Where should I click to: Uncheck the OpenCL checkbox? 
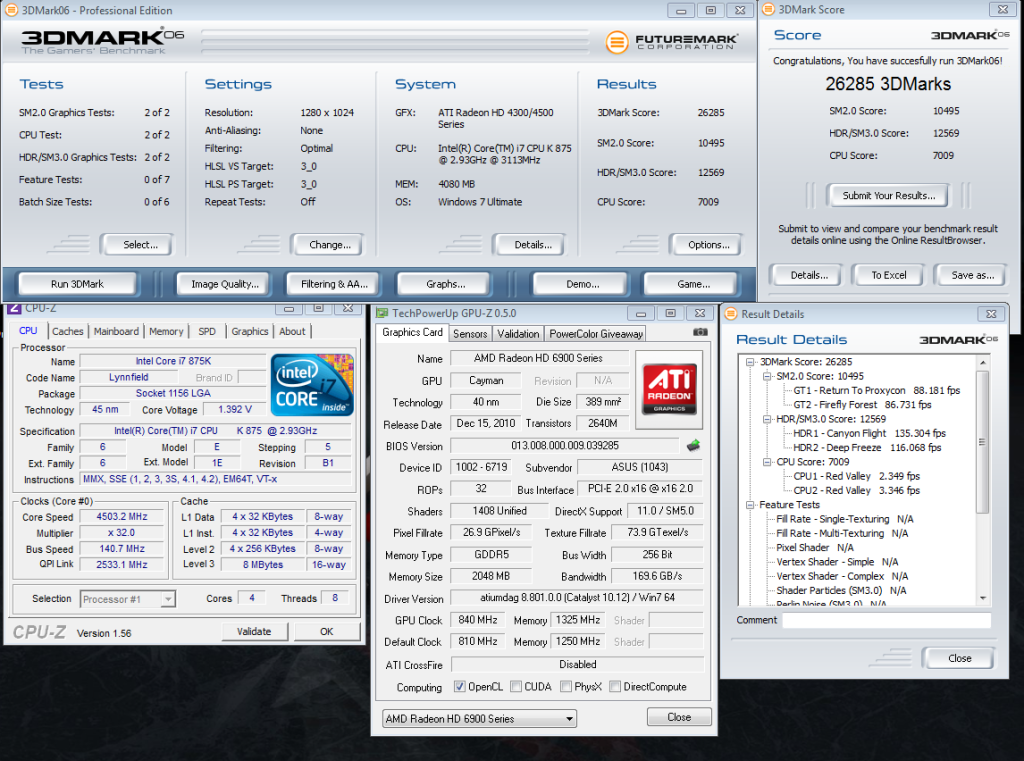click(460, 687)
